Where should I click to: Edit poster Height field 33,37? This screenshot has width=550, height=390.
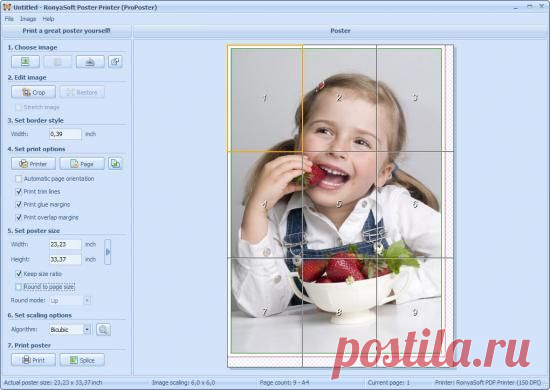[x=65, y=260]
